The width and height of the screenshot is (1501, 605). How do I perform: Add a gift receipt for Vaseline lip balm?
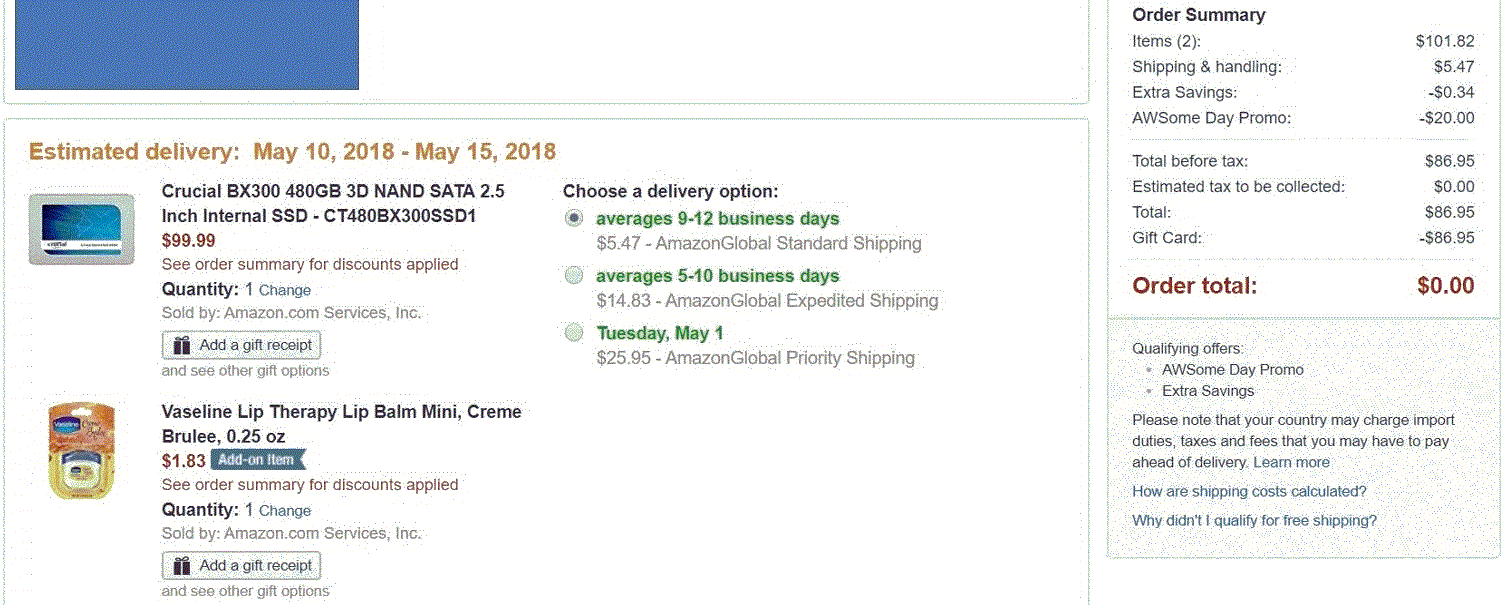(x=241, y=566)
